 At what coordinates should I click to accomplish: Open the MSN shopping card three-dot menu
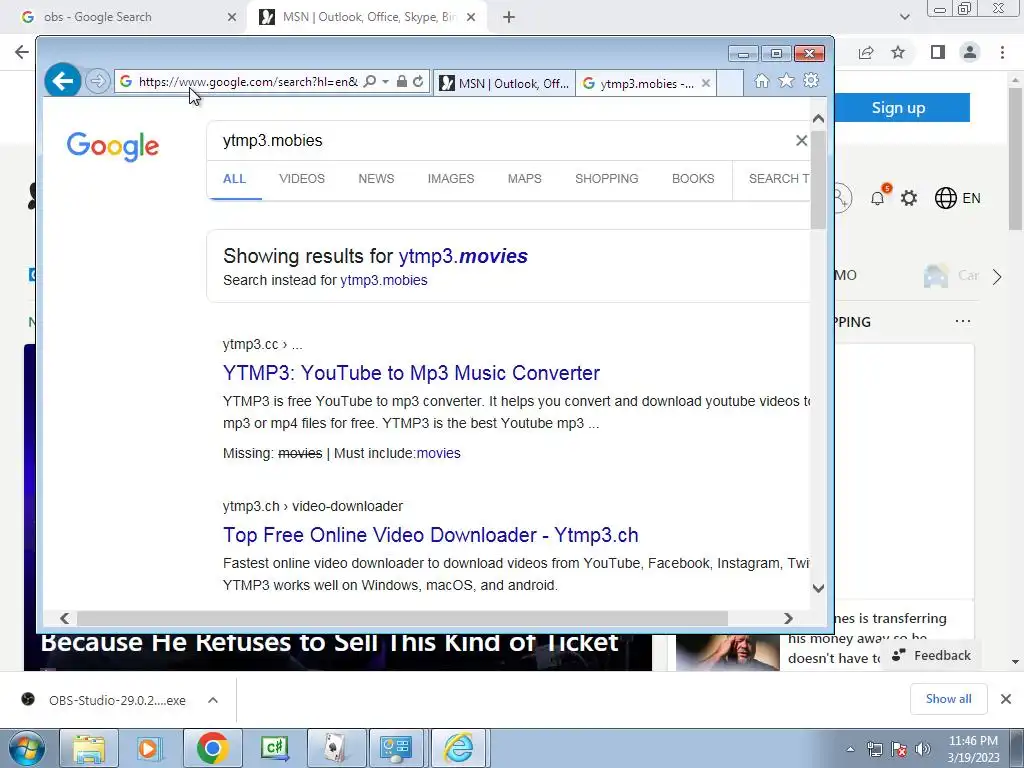(x=963, y=321)
